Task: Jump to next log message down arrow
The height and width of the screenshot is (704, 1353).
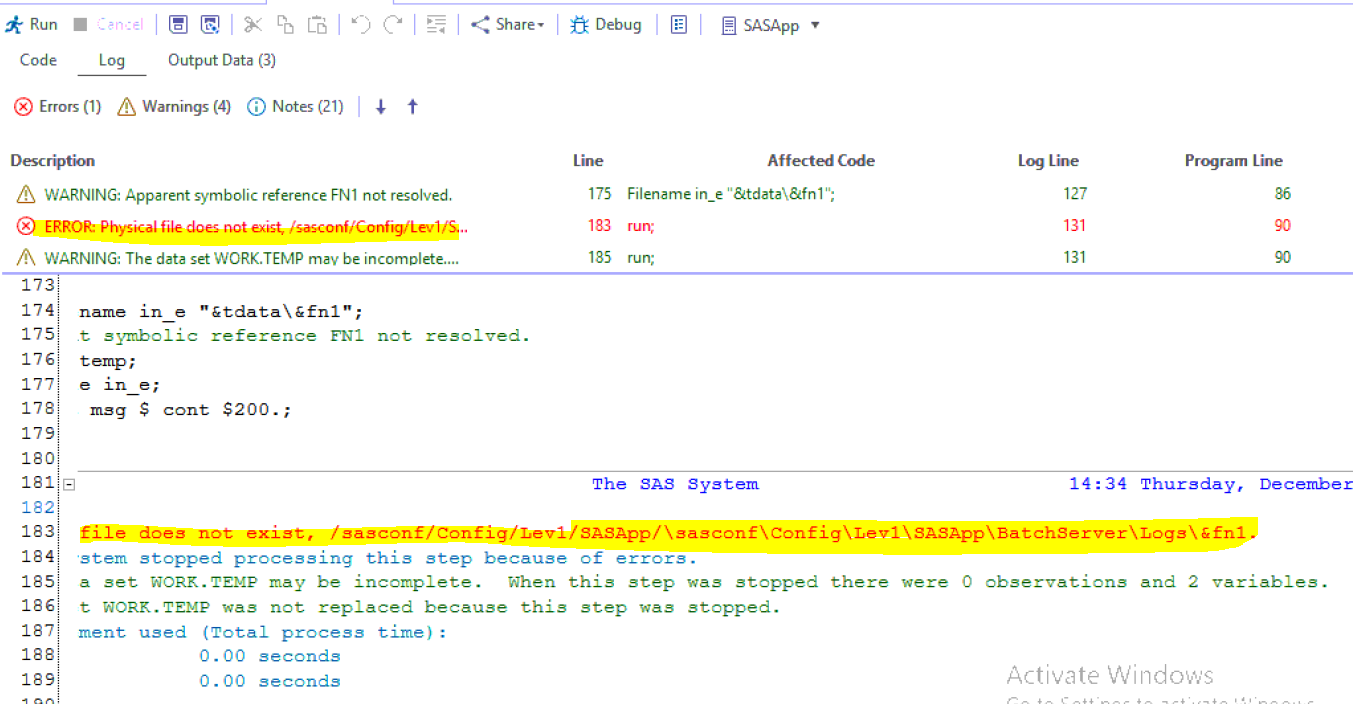Action: [x=381, y=107]
